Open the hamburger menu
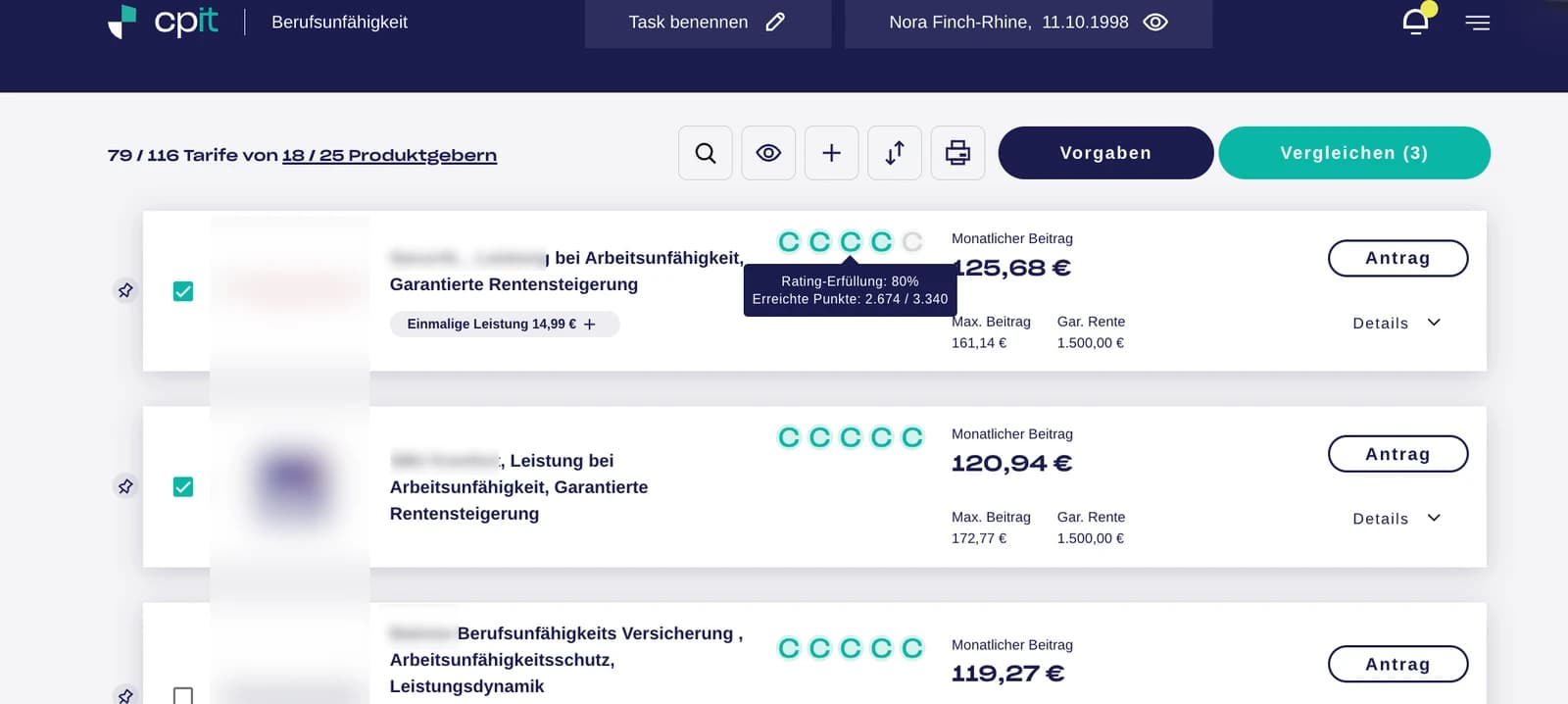This screenshot has width=1568, height=704. pos(1478,23)
